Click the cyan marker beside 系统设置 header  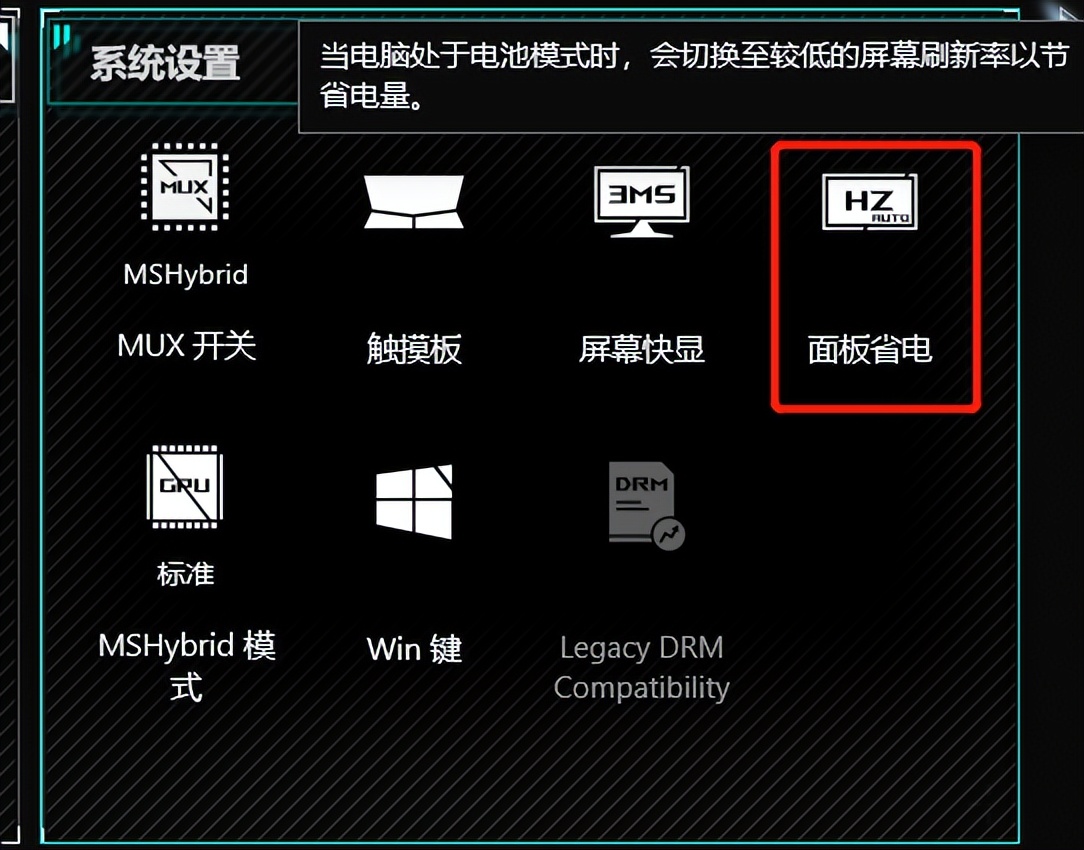(x=62, y=35)
